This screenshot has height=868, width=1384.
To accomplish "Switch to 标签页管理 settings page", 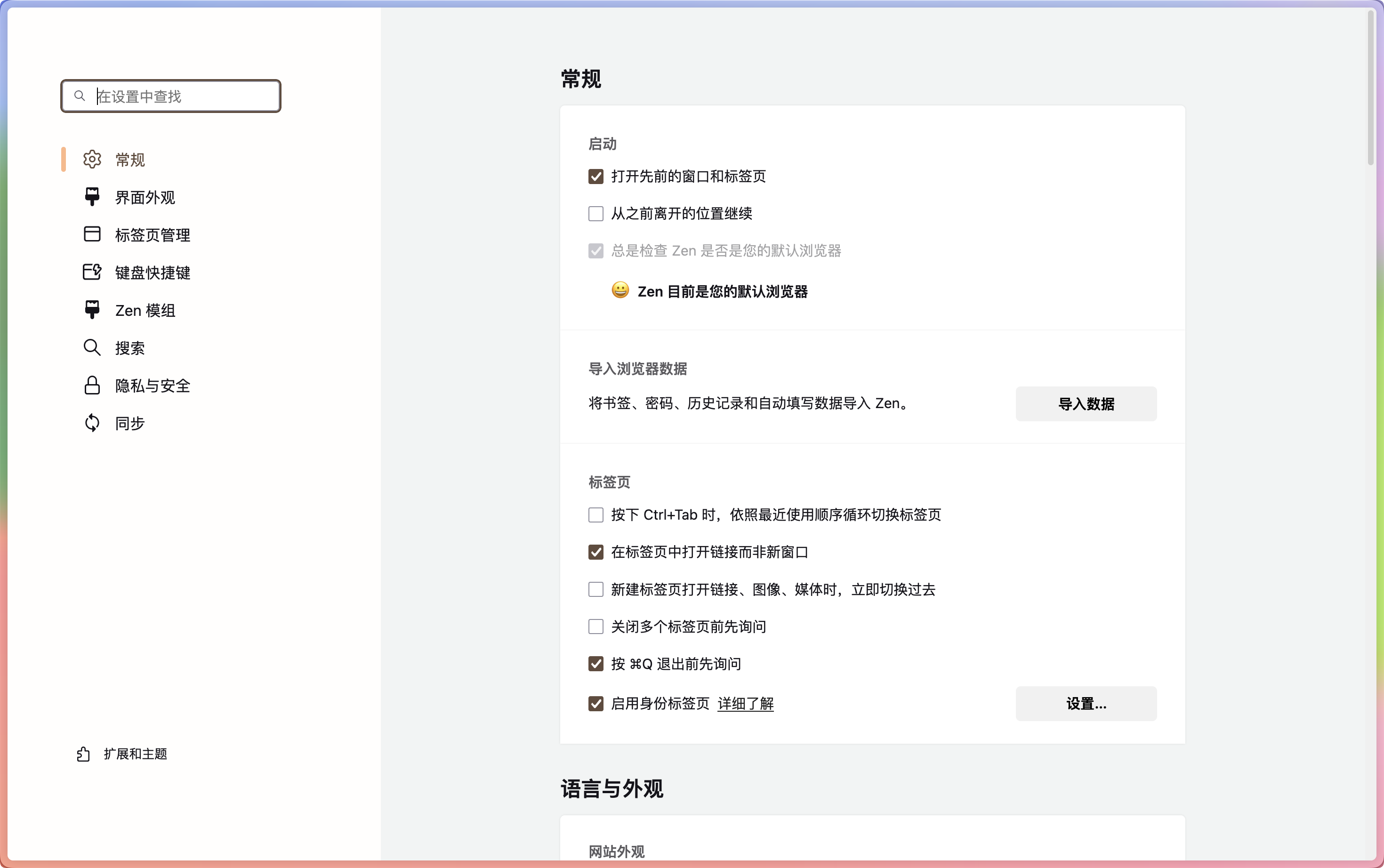I will point(152,234).
